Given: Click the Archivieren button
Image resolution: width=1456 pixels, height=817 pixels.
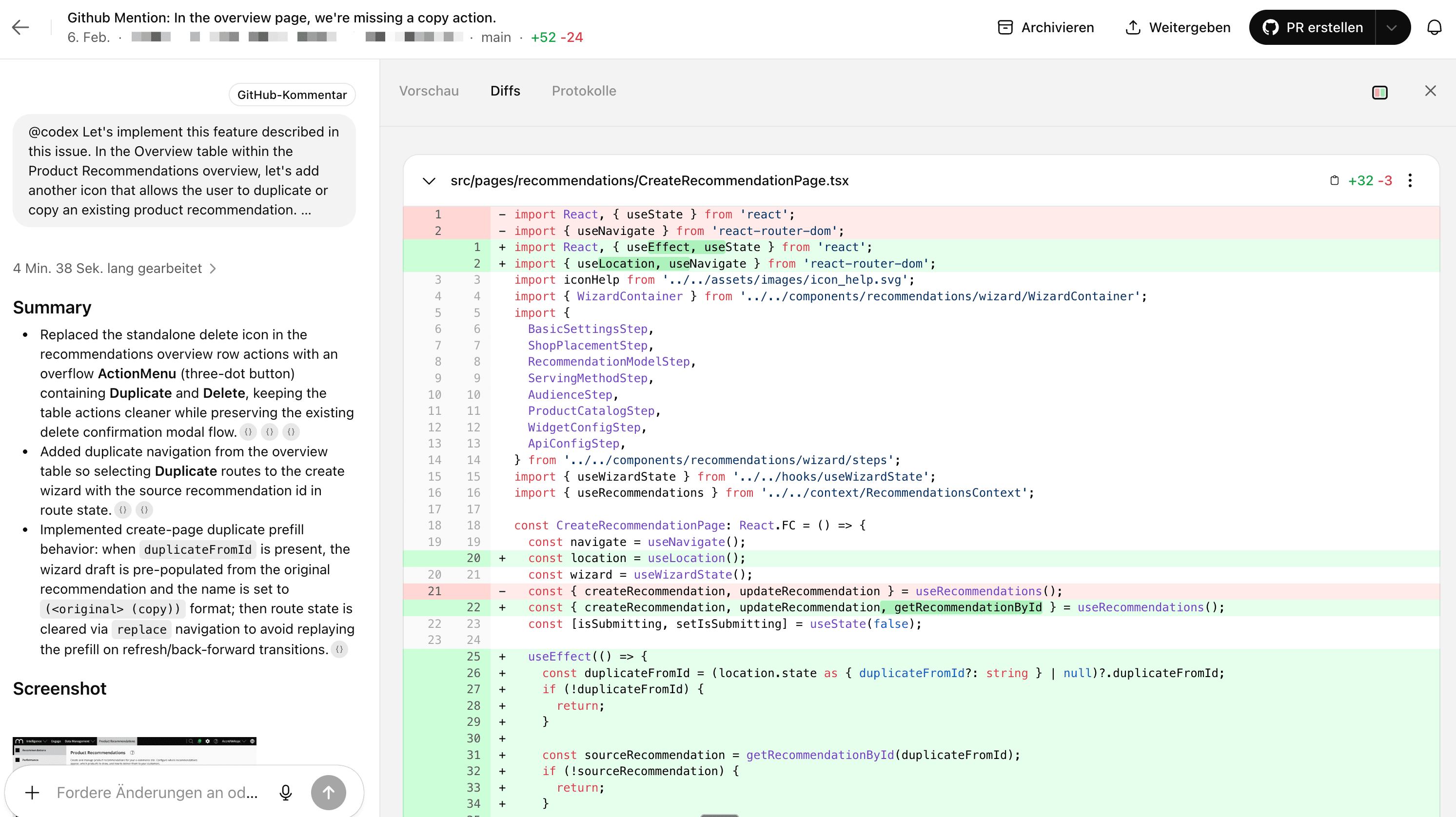Looking at the screenshot, I should pyautogui.click(x=1045, y=27).
